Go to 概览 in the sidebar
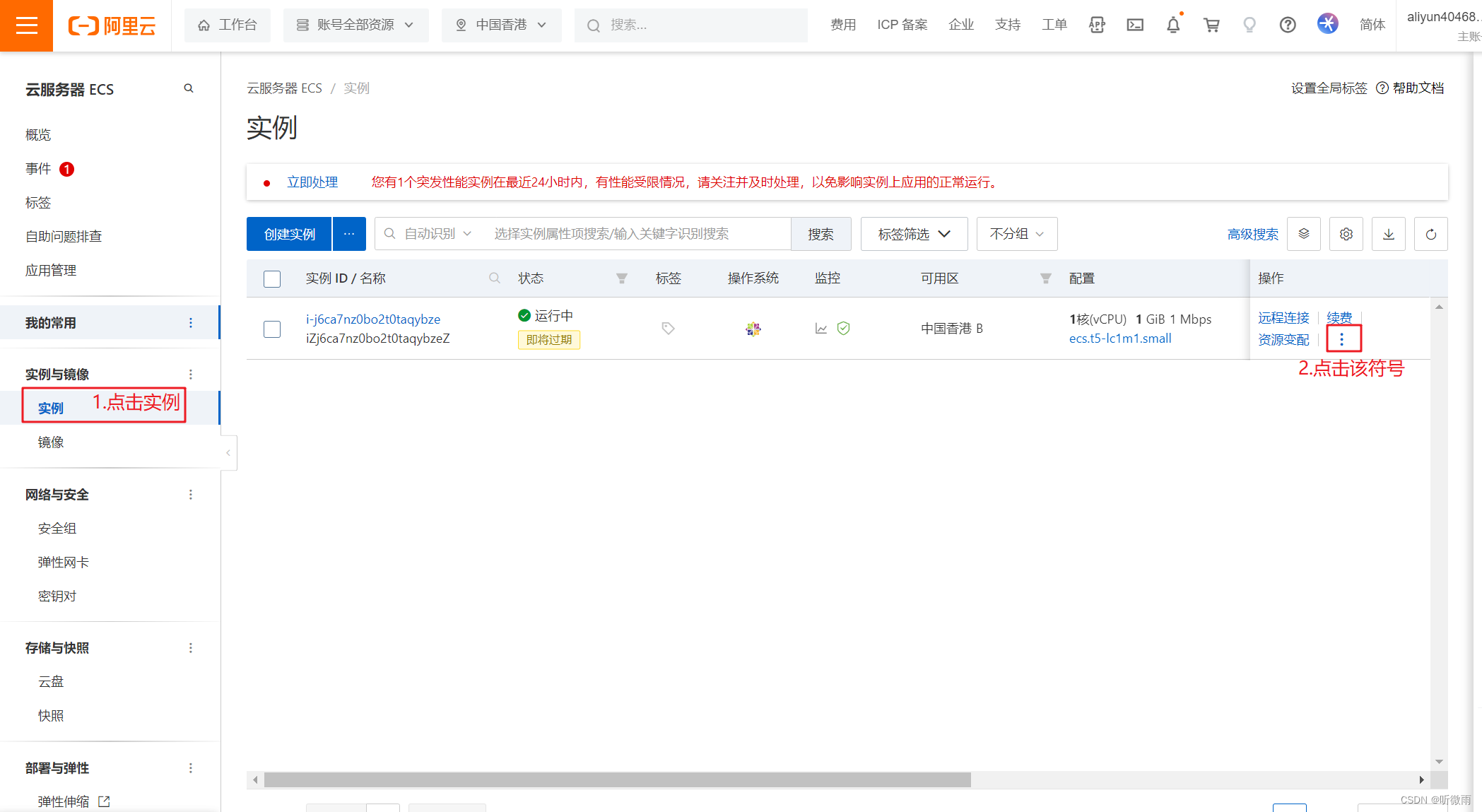 (38, 135)
